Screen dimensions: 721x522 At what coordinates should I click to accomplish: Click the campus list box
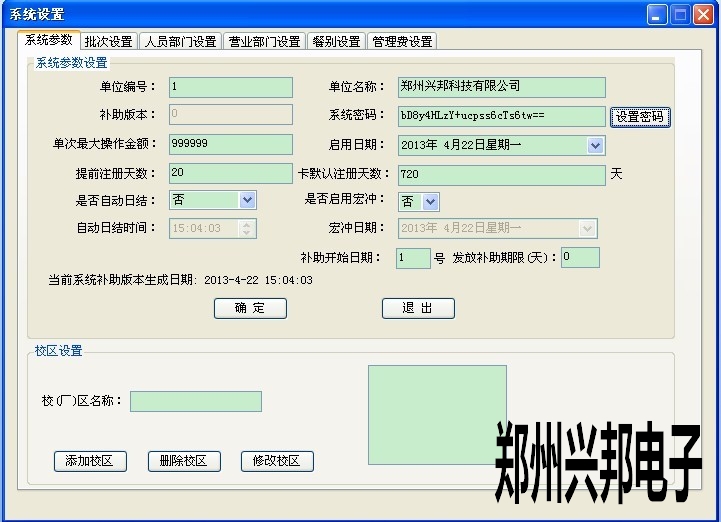[437, 415]
